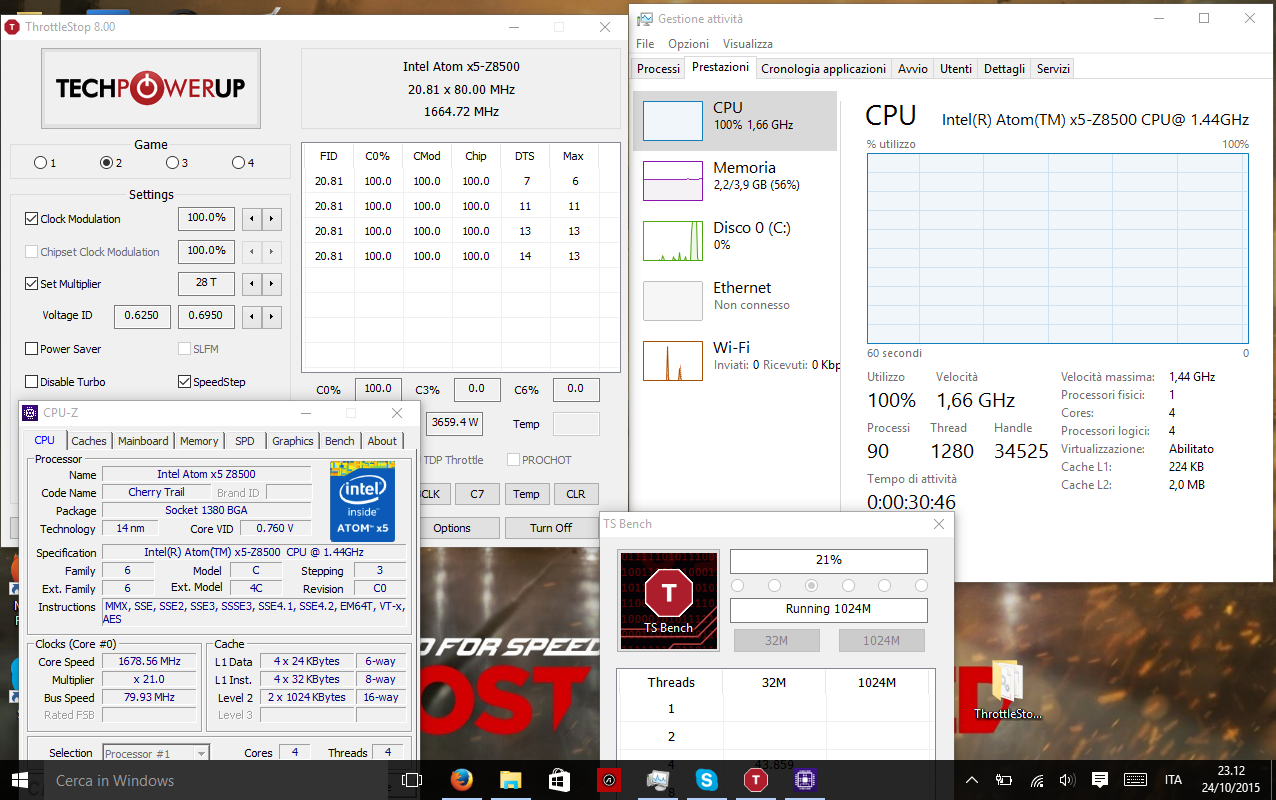Launch the Windows Store taskbar icon
The width and height of the screenshot is (1276, 800).
click(559, 780)
